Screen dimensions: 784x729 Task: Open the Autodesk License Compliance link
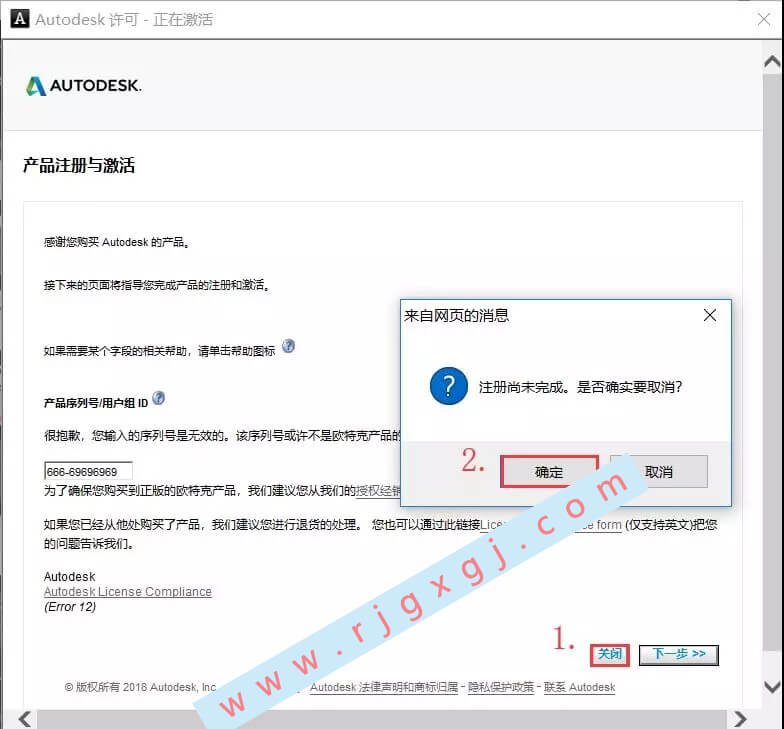(128, 592)
